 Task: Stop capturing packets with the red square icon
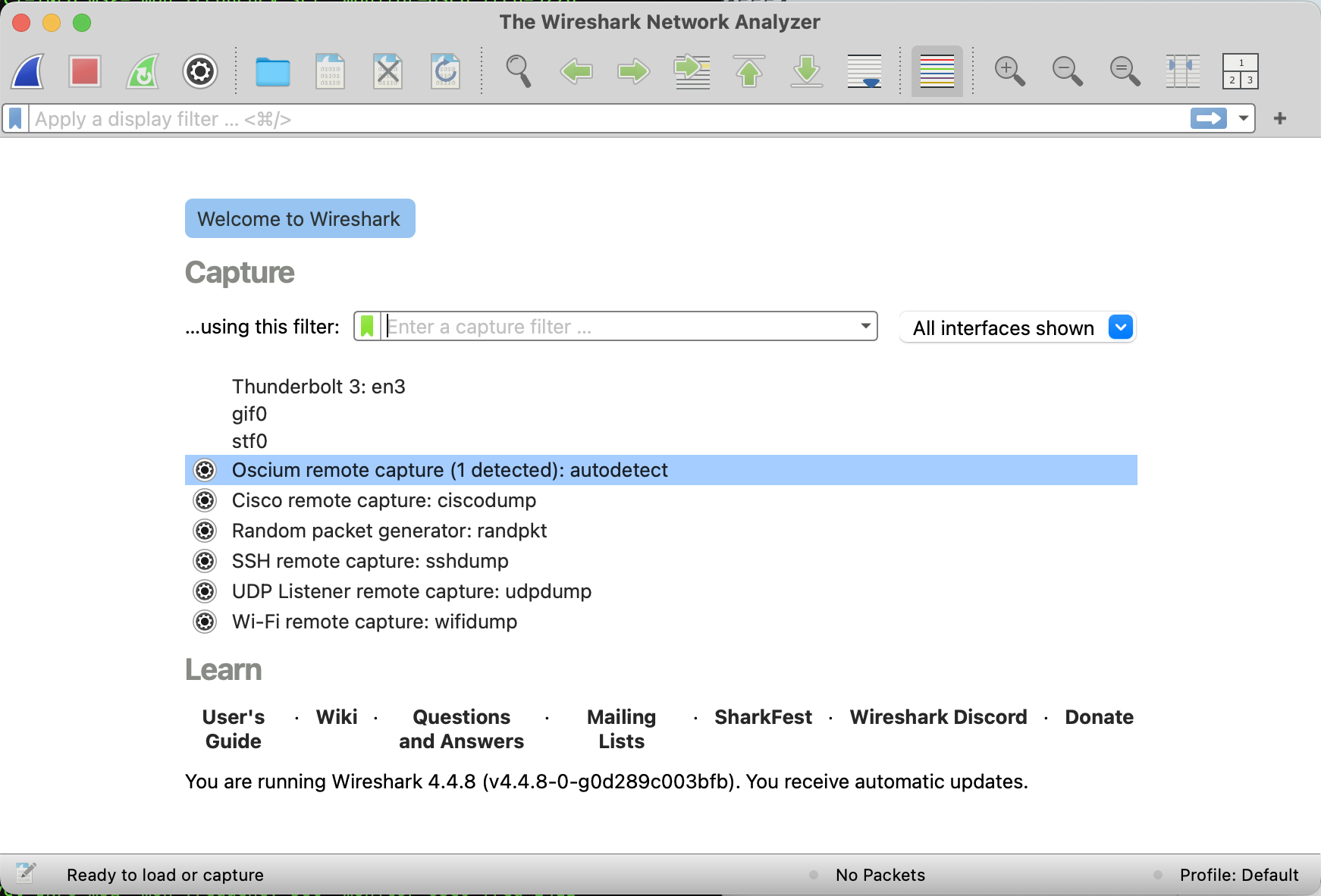pyautogui.click(x=84, y=71)
